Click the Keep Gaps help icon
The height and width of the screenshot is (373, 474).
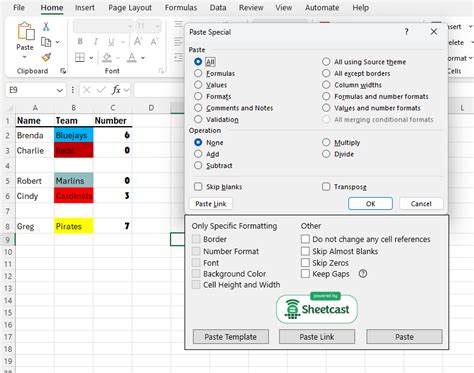[363, 274]
